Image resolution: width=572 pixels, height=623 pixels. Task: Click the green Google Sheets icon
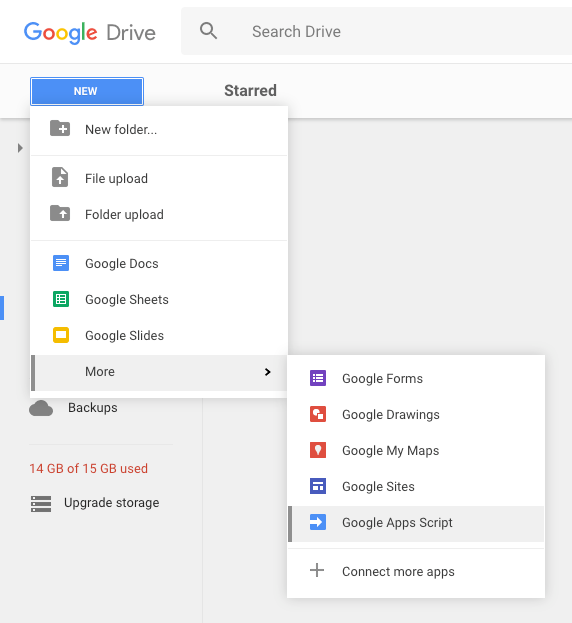coord(61,299)
